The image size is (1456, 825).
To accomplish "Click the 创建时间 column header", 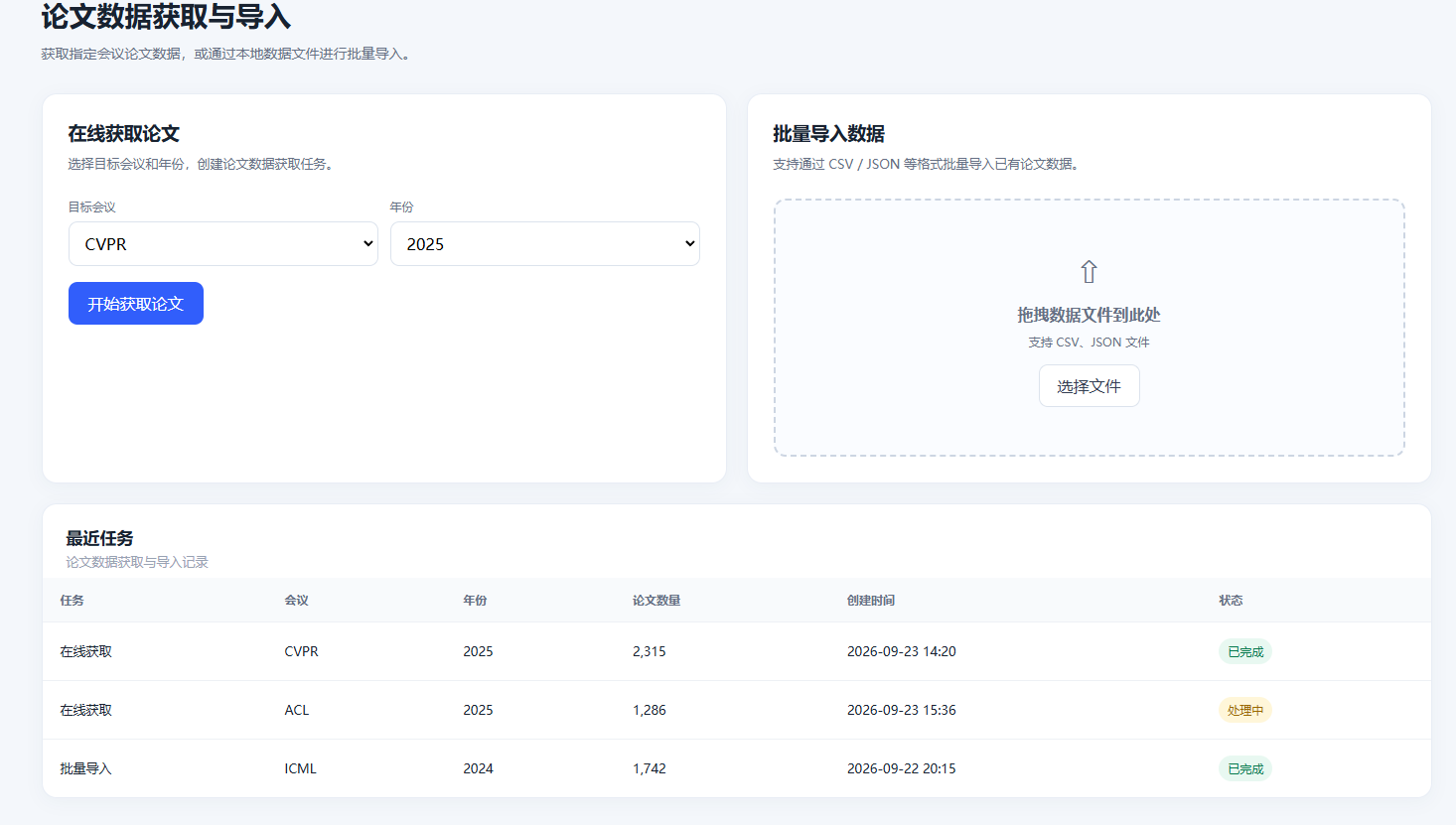I will pos(871,601).
